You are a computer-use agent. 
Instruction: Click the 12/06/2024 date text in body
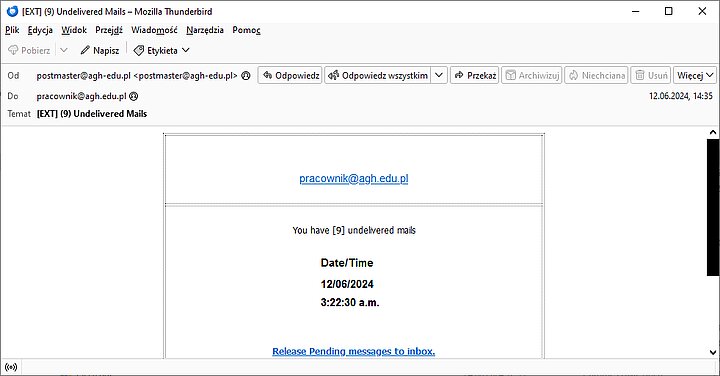pos(347,284)
